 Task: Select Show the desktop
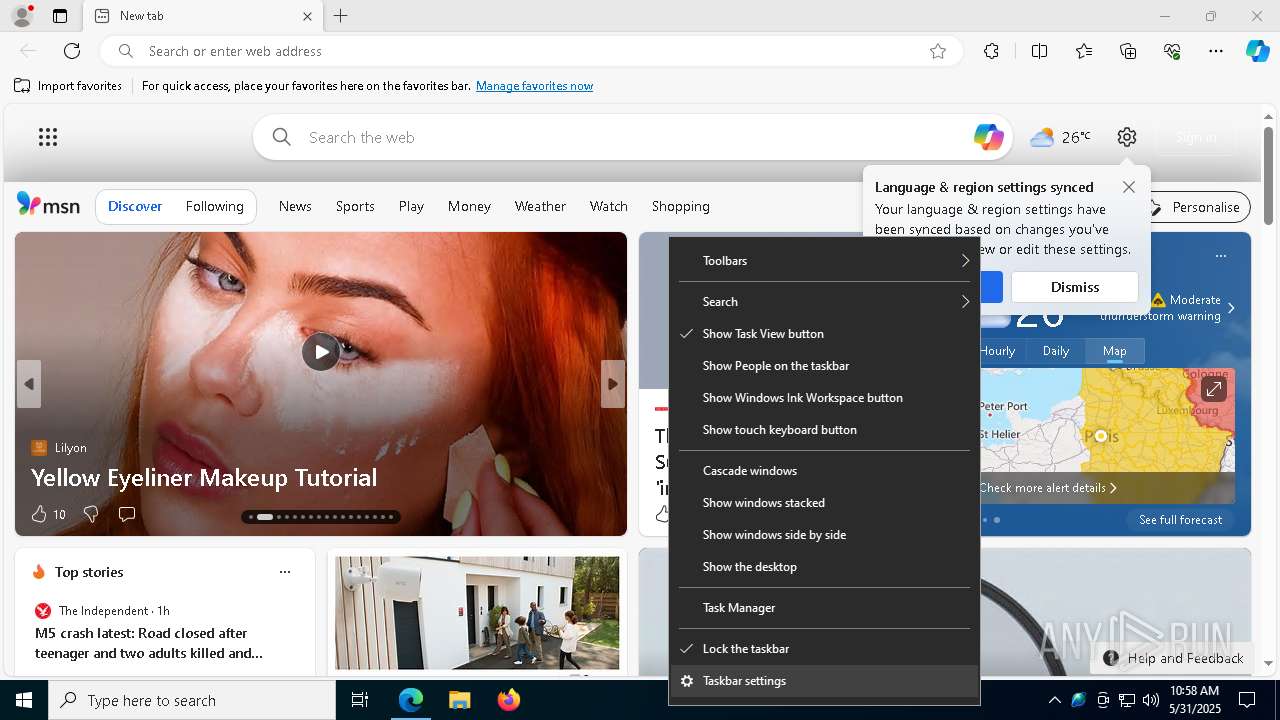point(825,567)
